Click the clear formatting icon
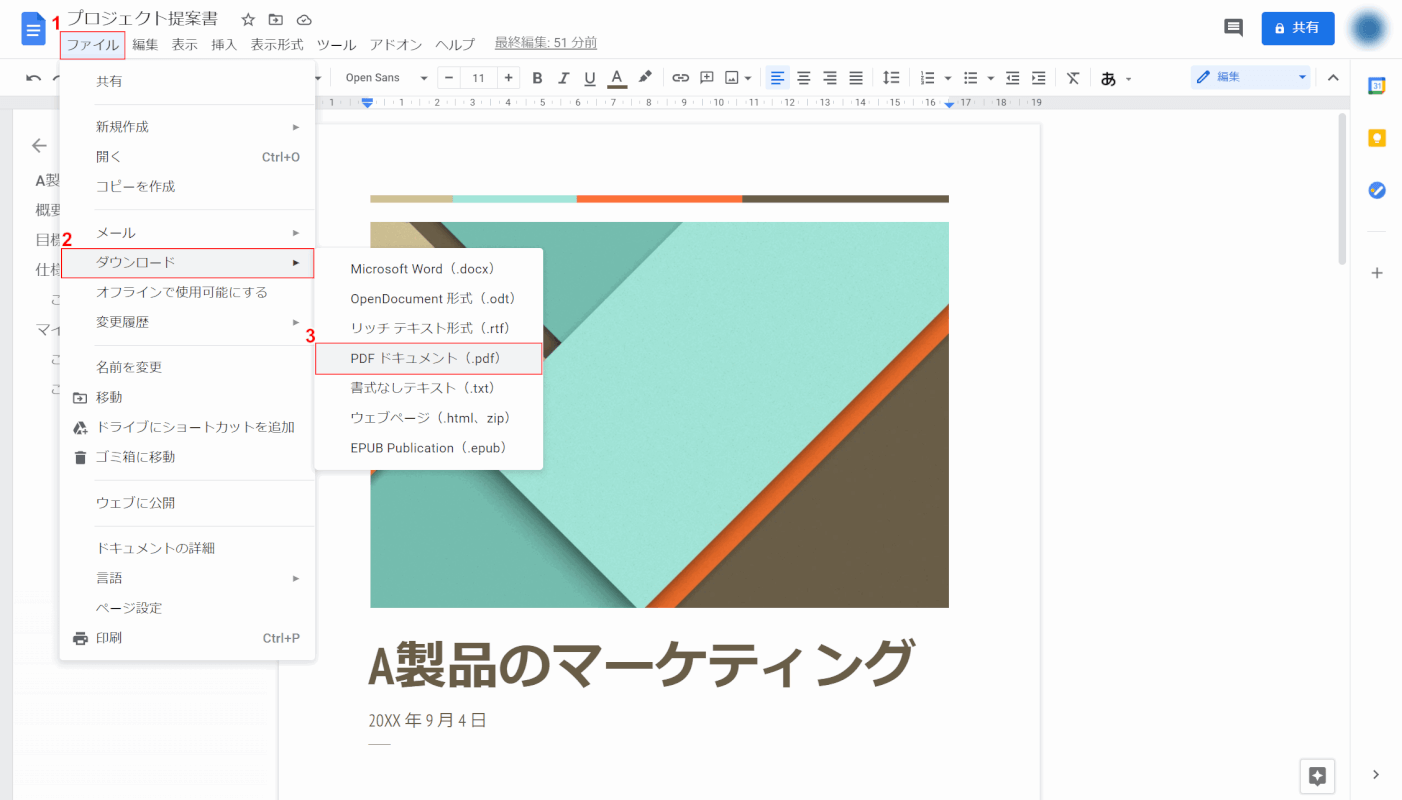This screenshot has width=1402, height=800. [x=1073, y=78]
